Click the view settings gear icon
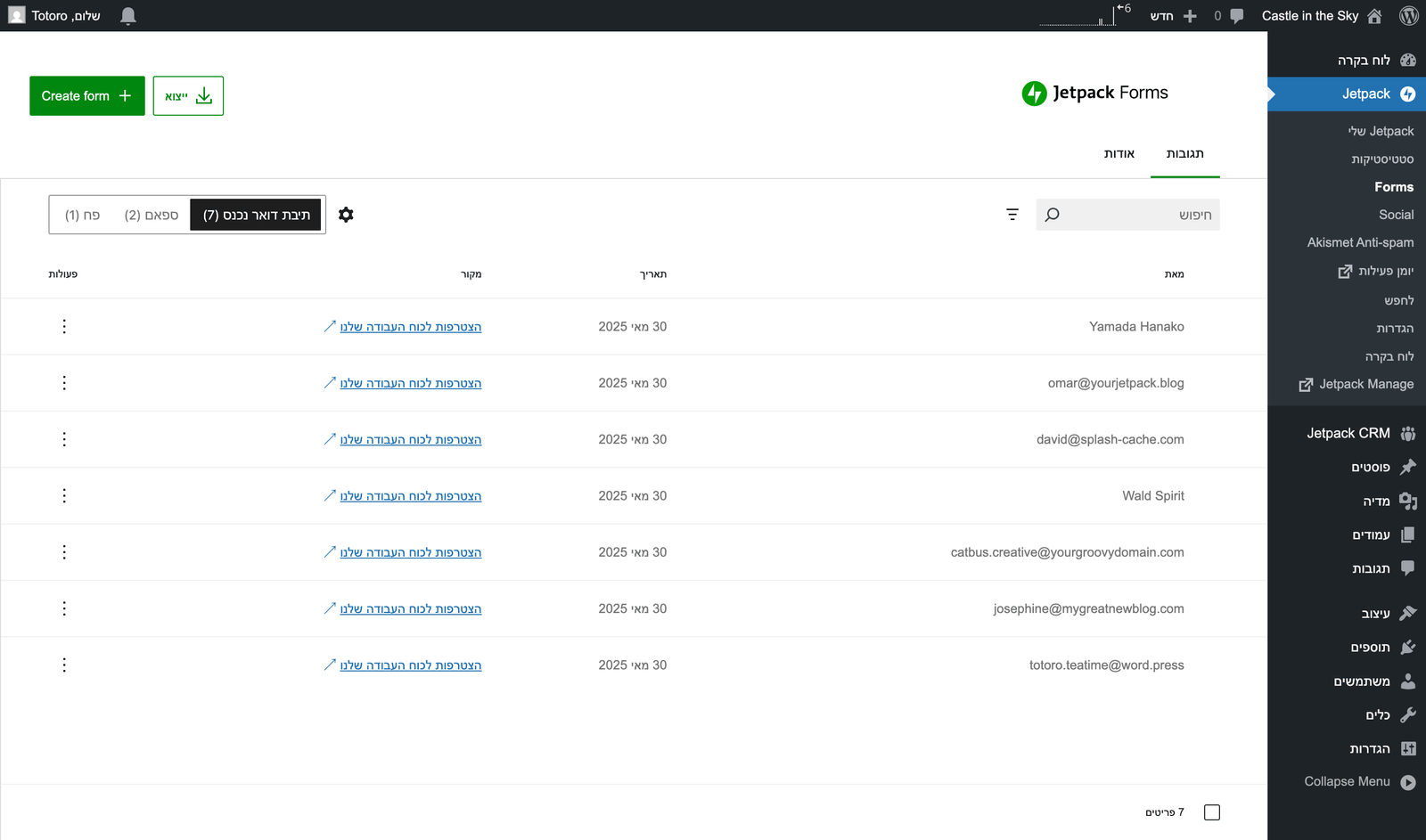This screenshot has width=1426, height=840. tap(346, 215)
